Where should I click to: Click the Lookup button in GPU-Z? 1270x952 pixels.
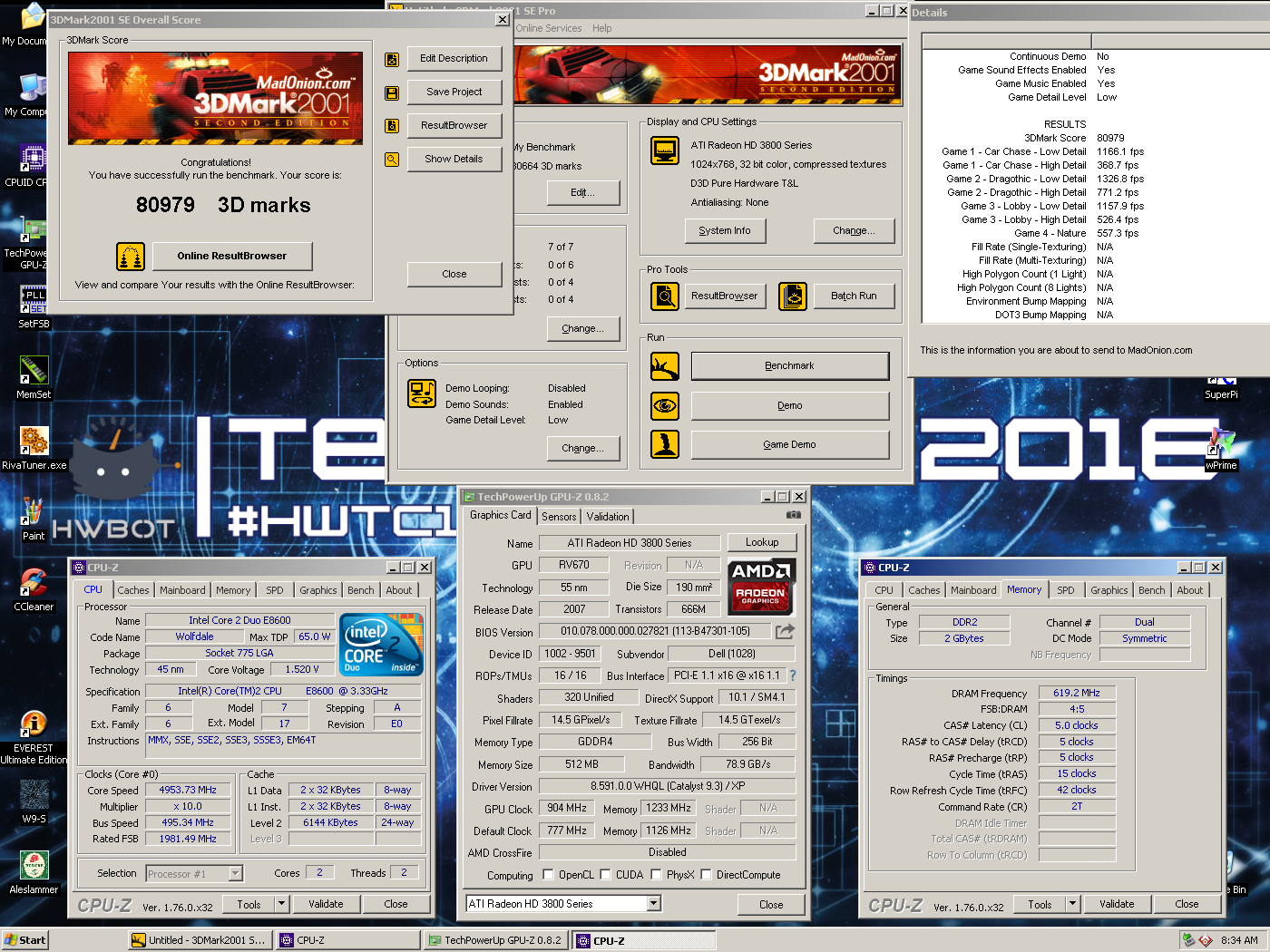tap(762, 542)
